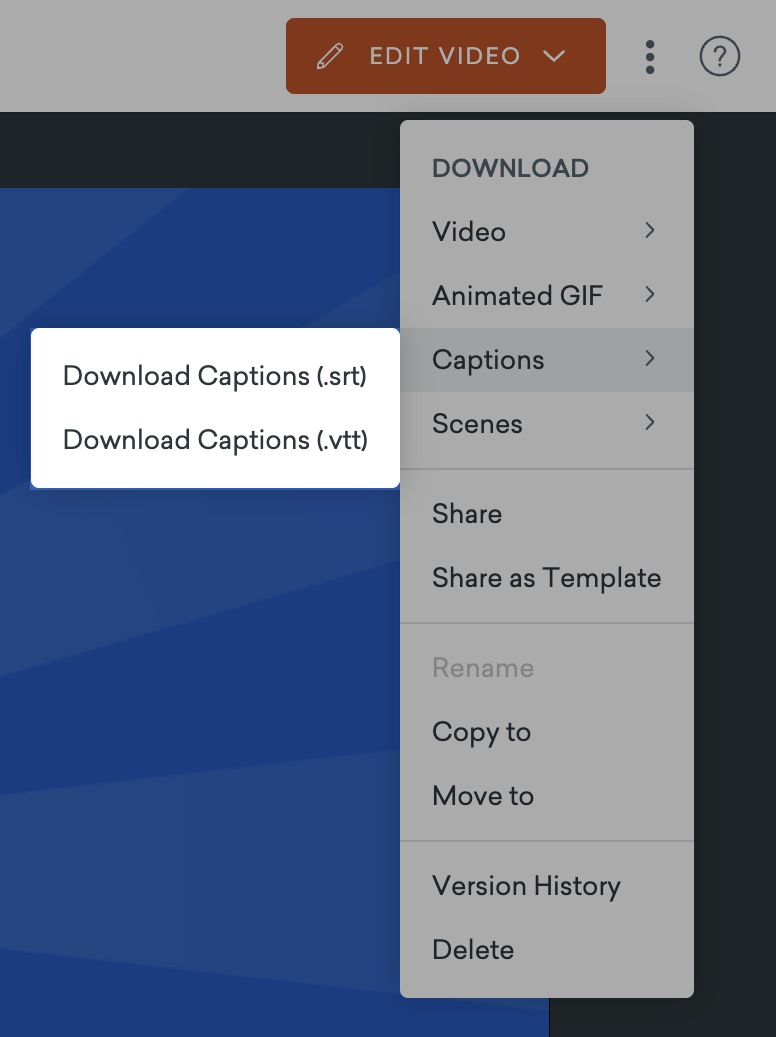Open Version History
This screenshot has height=1037, width=776.
546,886
